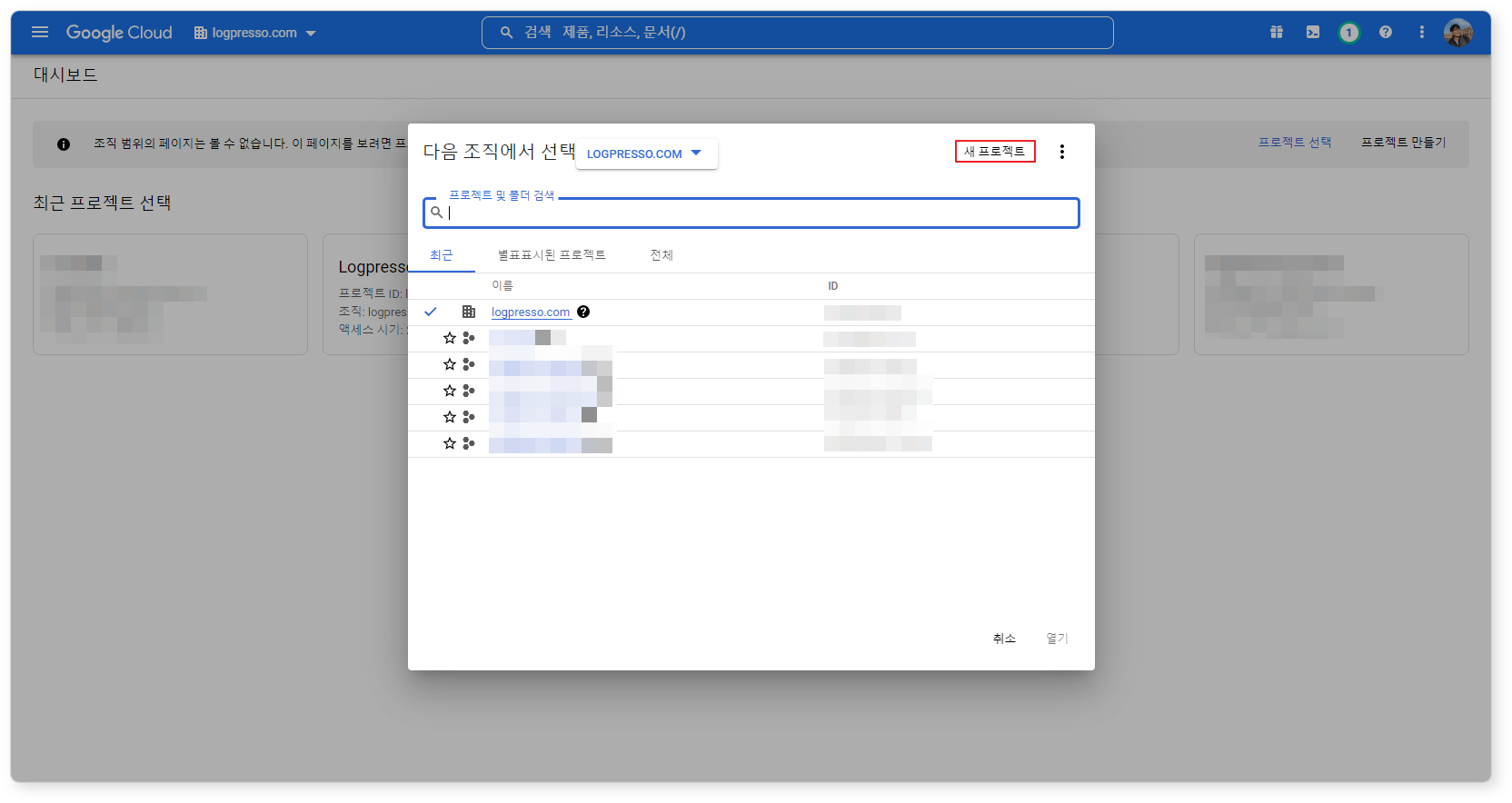Expand the LOGPRESSO.COM organization dropdown

coord(646,154)
